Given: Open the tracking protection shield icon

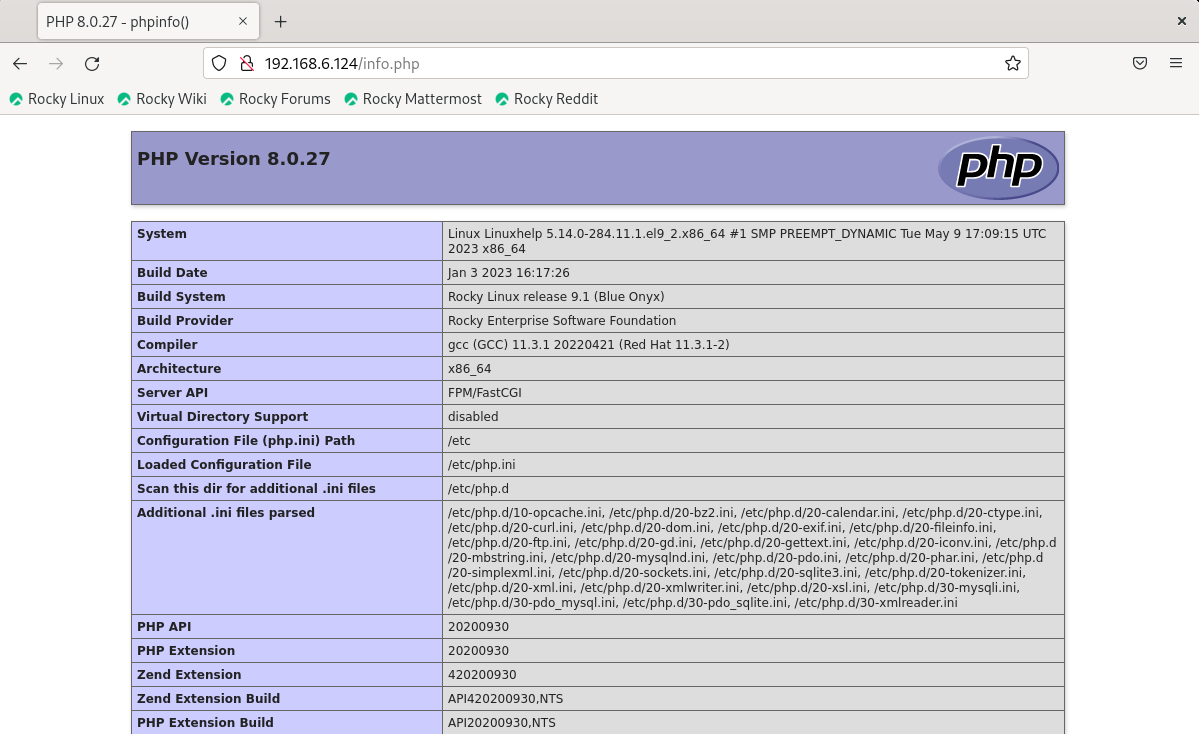Looking at the screenshot, I should point(219,63).
